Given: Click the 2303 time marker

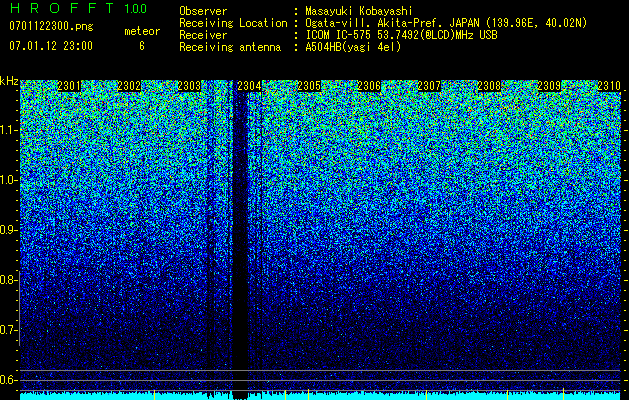Looking at the screenshot, I should coord(189,86).
